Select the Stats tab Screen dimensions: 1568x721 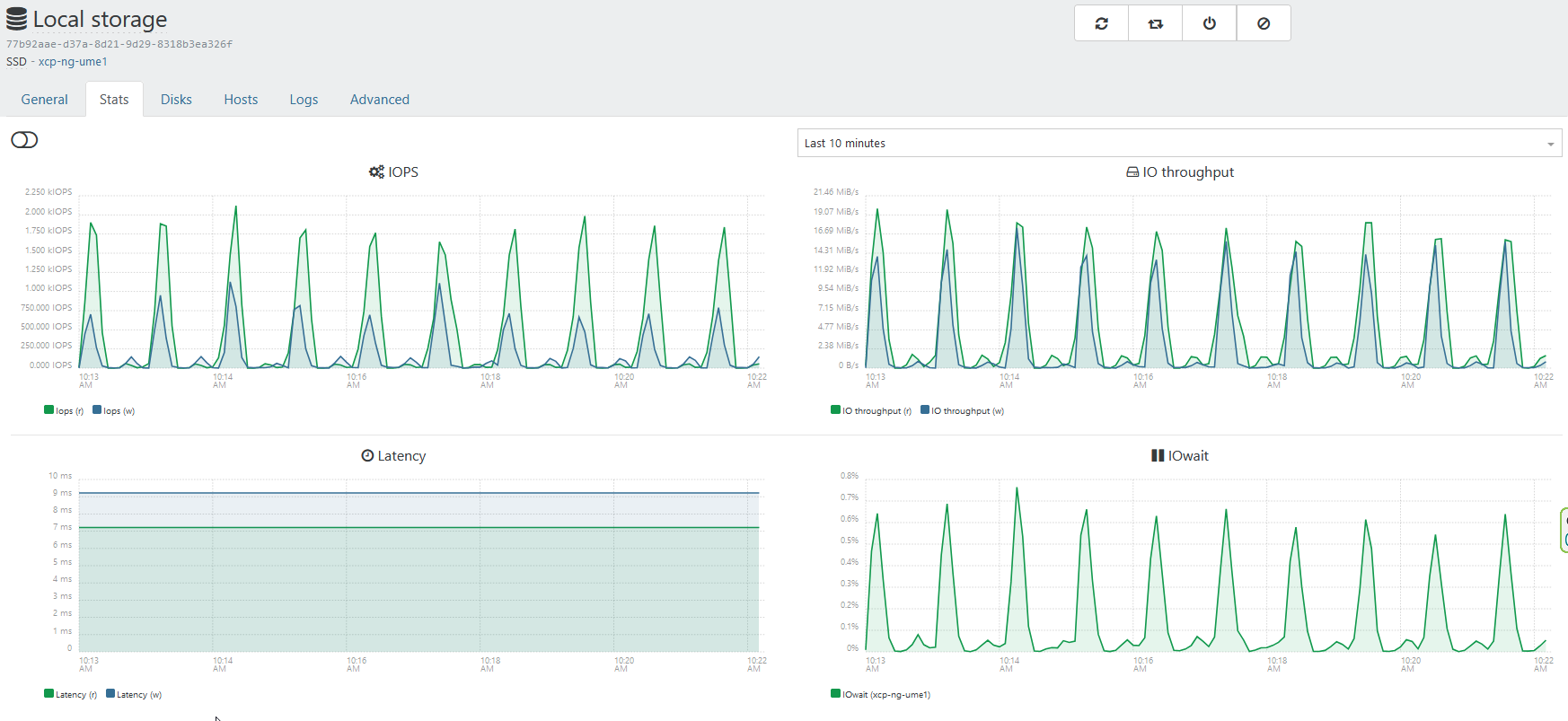[x=114, y=100]
